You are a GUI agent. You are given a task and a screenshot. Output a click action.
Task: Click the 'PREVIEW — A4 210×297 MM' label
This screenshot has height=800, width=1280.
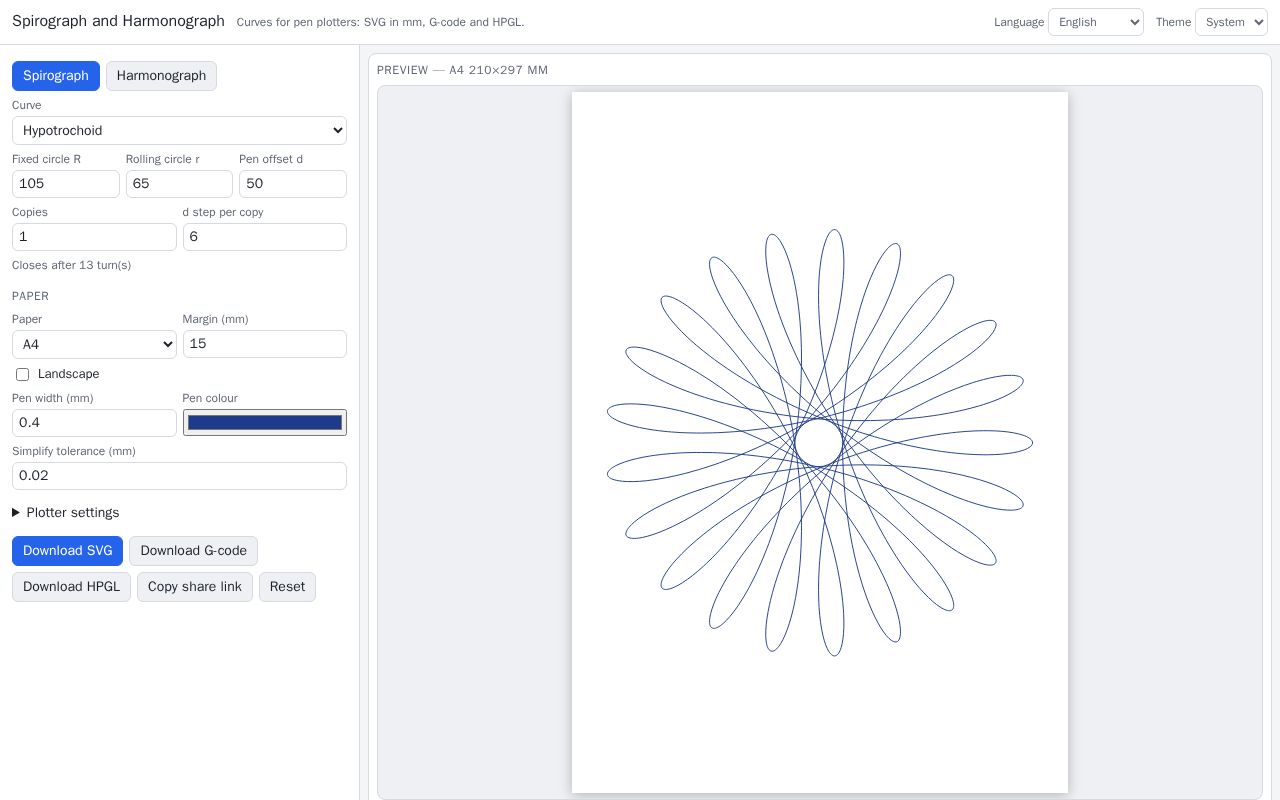tap(462, 70)
